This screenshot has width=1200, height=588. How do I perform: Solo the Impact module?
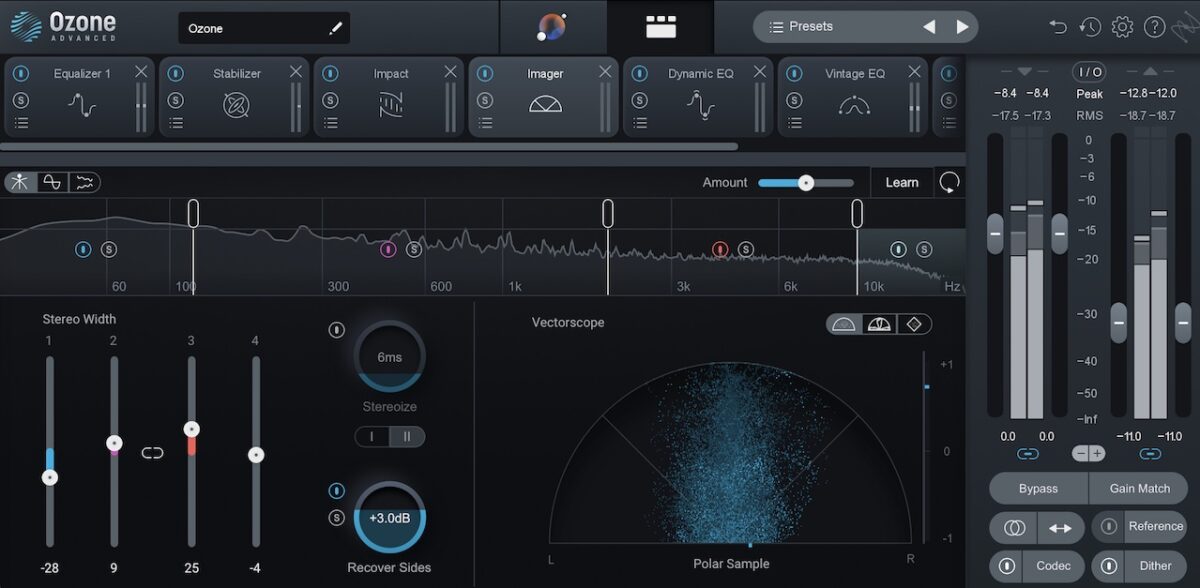331,100
